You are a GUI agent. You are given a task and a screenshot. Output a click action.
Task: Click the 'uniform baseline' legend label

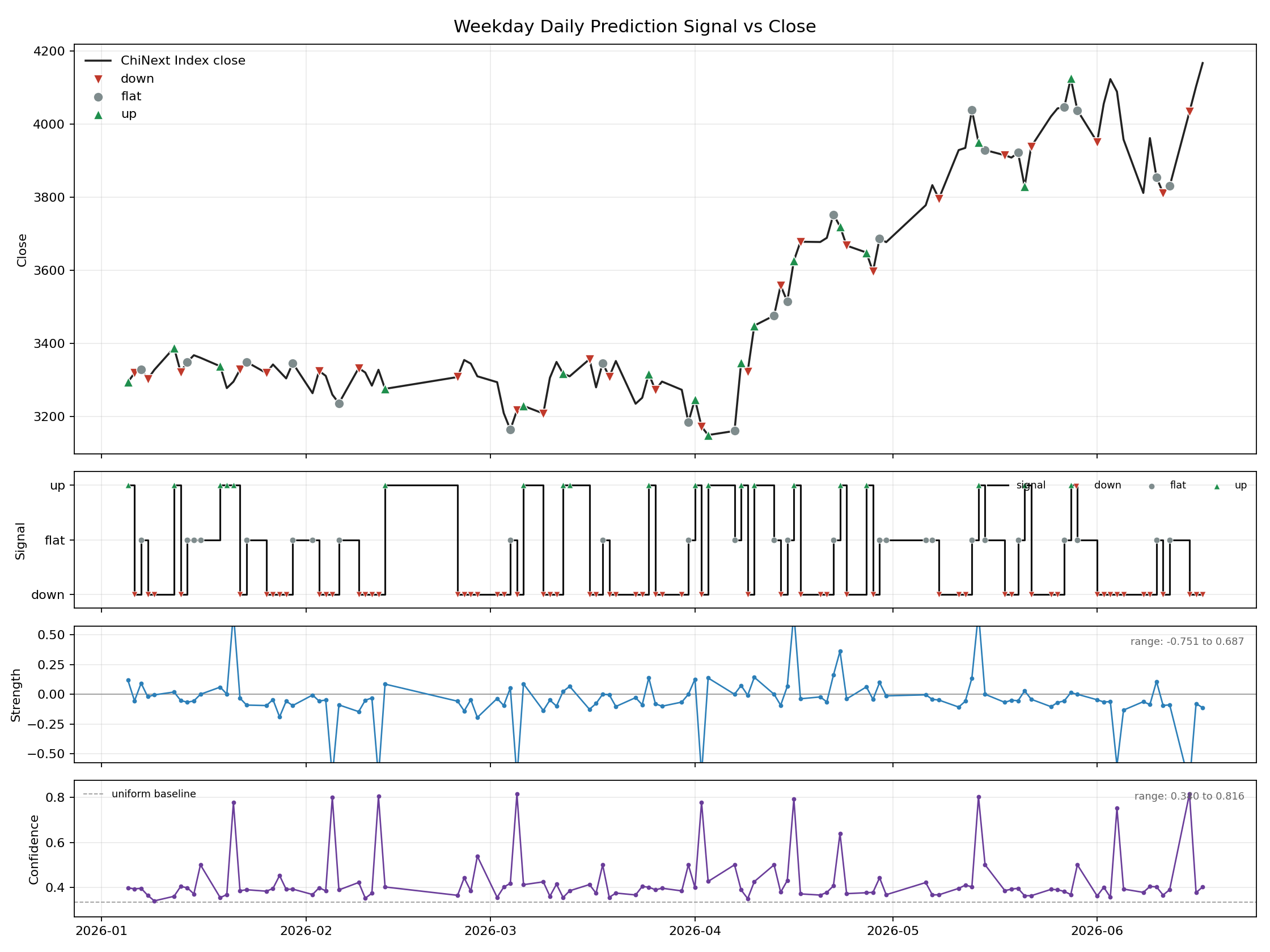point(154,794)
